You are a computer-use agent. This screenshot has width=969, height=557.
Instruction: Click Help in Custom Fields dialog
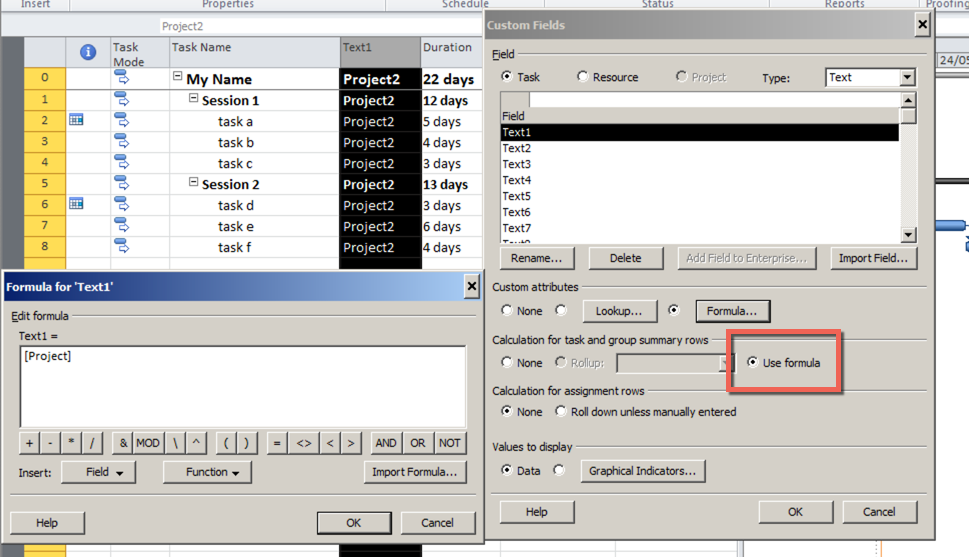tap(536, 512)
